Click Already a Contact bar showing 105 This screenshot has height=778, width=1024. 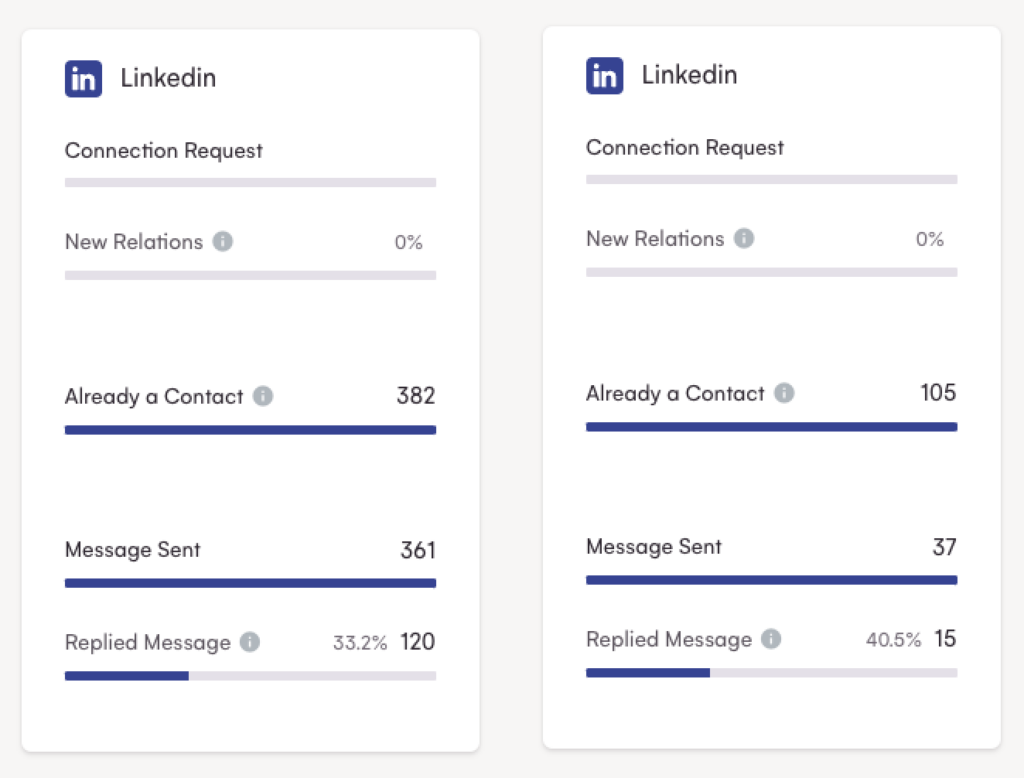pyautogui.click(x=771, y=427)
